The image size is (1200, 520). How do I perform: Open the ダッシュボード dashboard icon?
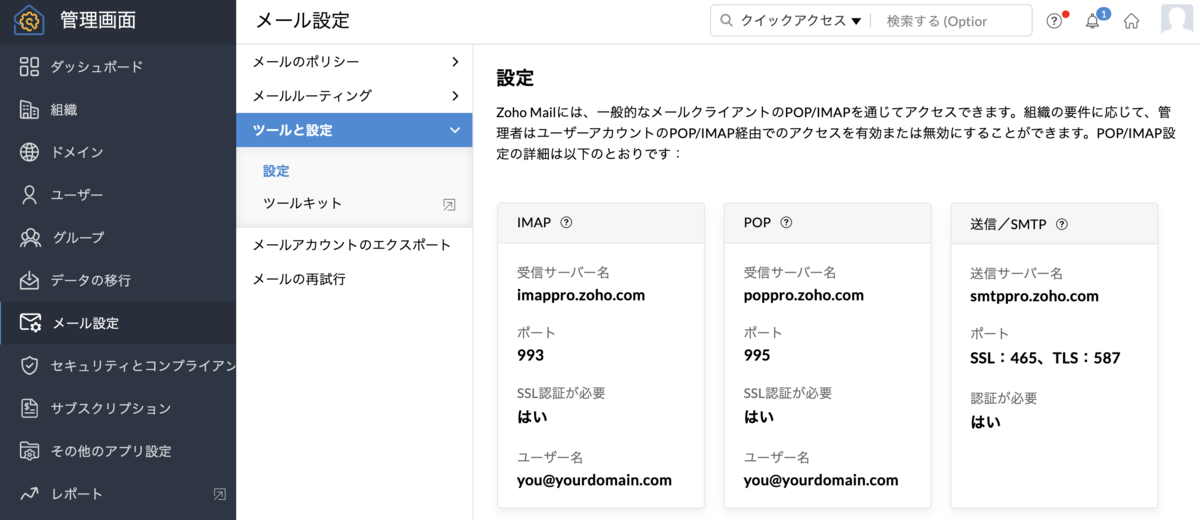click(x=29, y=67)
